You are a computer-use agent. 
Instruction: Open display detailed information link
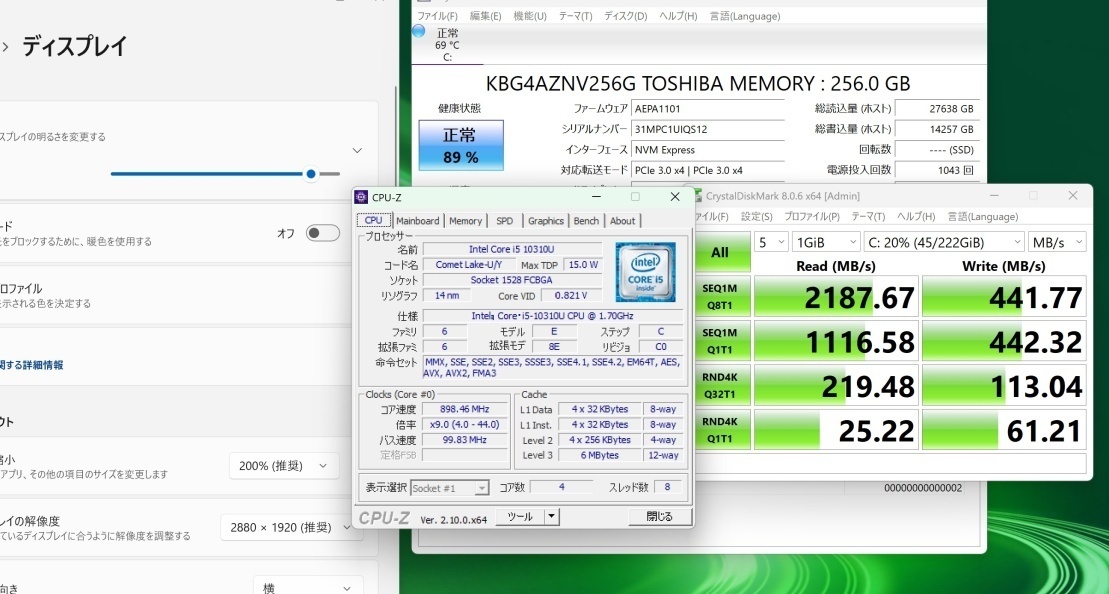tap(32, 365)
